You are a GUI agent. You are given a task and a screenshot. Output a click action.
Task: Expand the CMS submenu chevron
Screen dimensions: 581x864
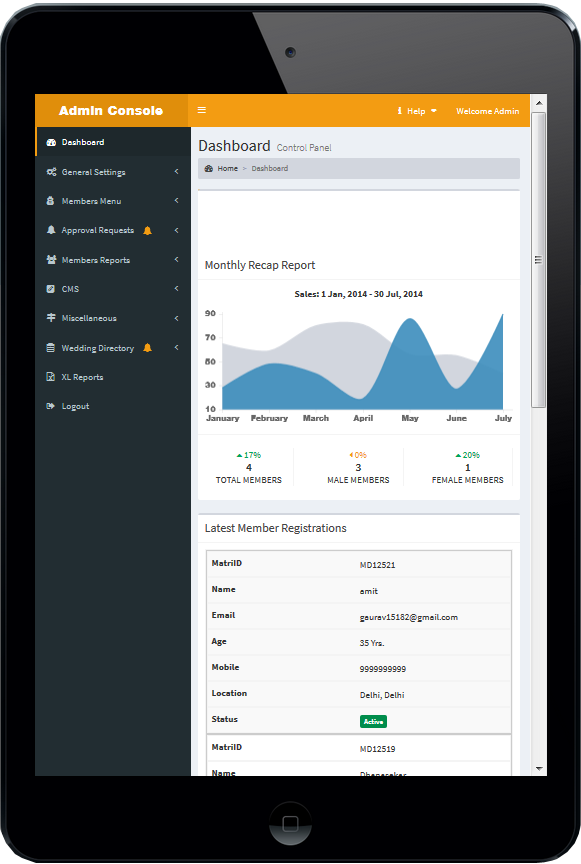click(x=176, y=288)
